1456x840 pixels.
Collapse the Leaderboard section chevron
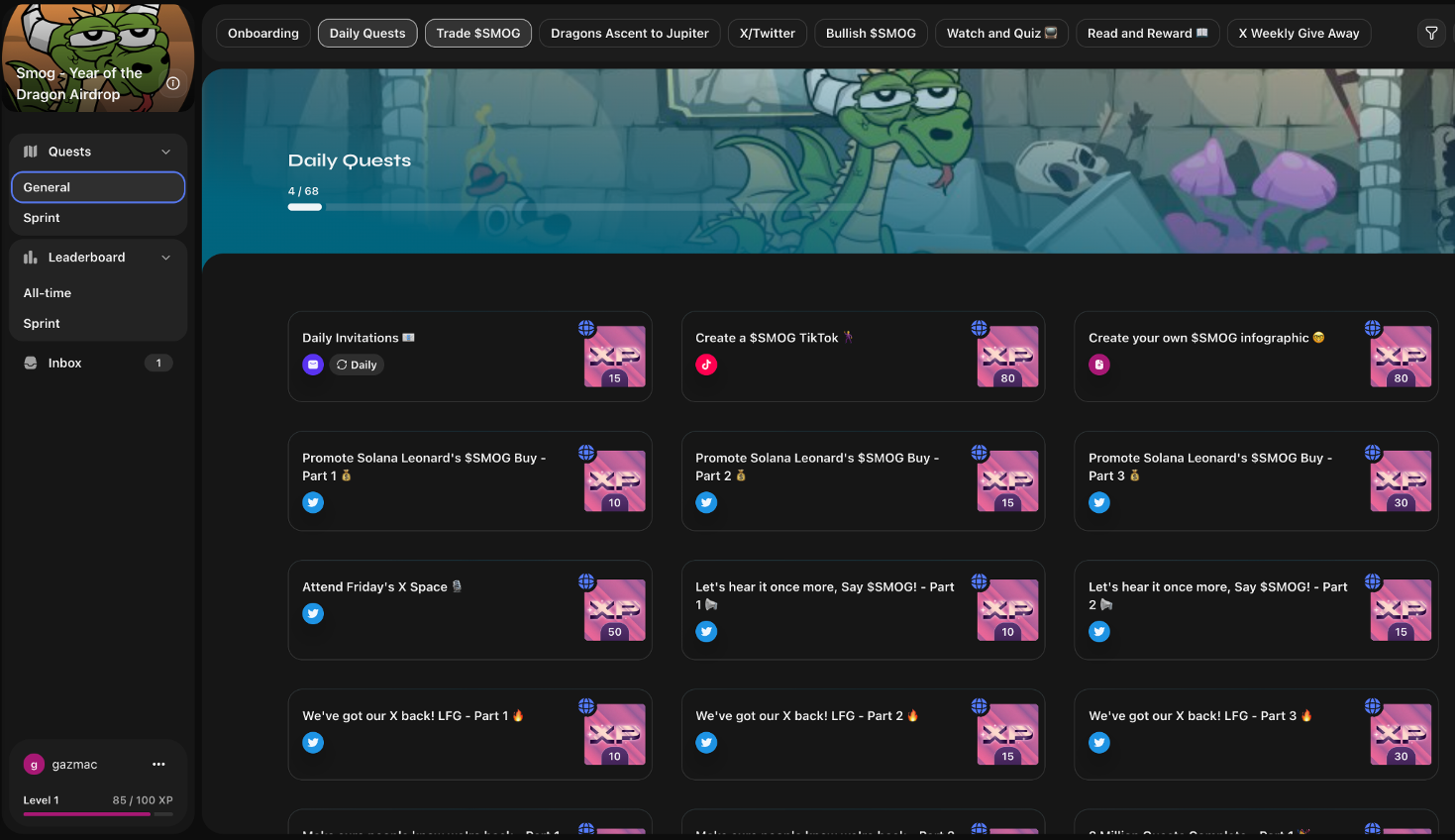(x=165, y=258)
